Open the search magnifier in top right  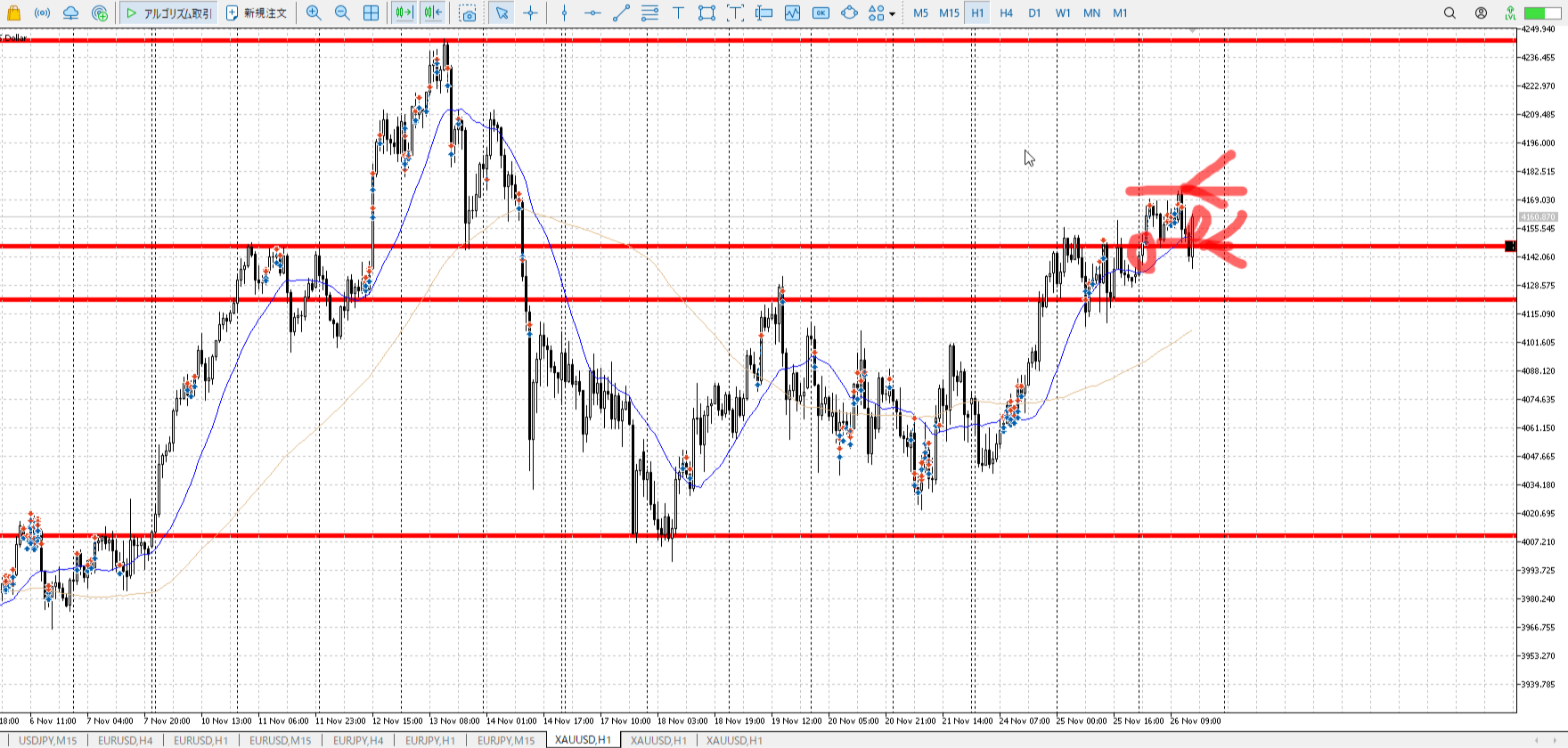pyautogui.click(x=1450, y=12)
